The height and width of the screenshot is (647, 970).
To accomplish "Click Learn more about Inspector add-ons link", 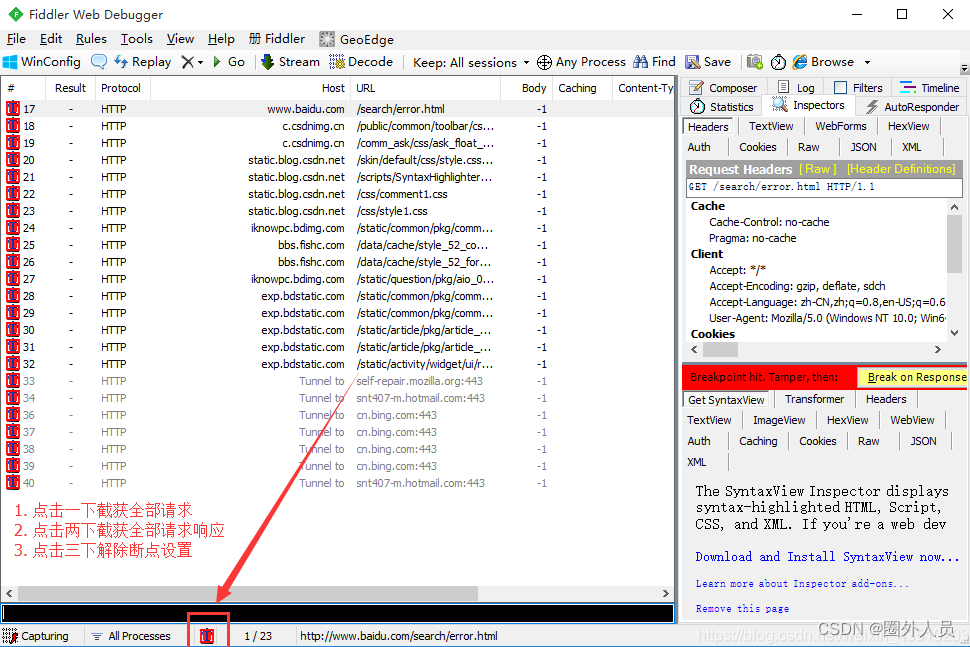I will click(x=802, y=583).
